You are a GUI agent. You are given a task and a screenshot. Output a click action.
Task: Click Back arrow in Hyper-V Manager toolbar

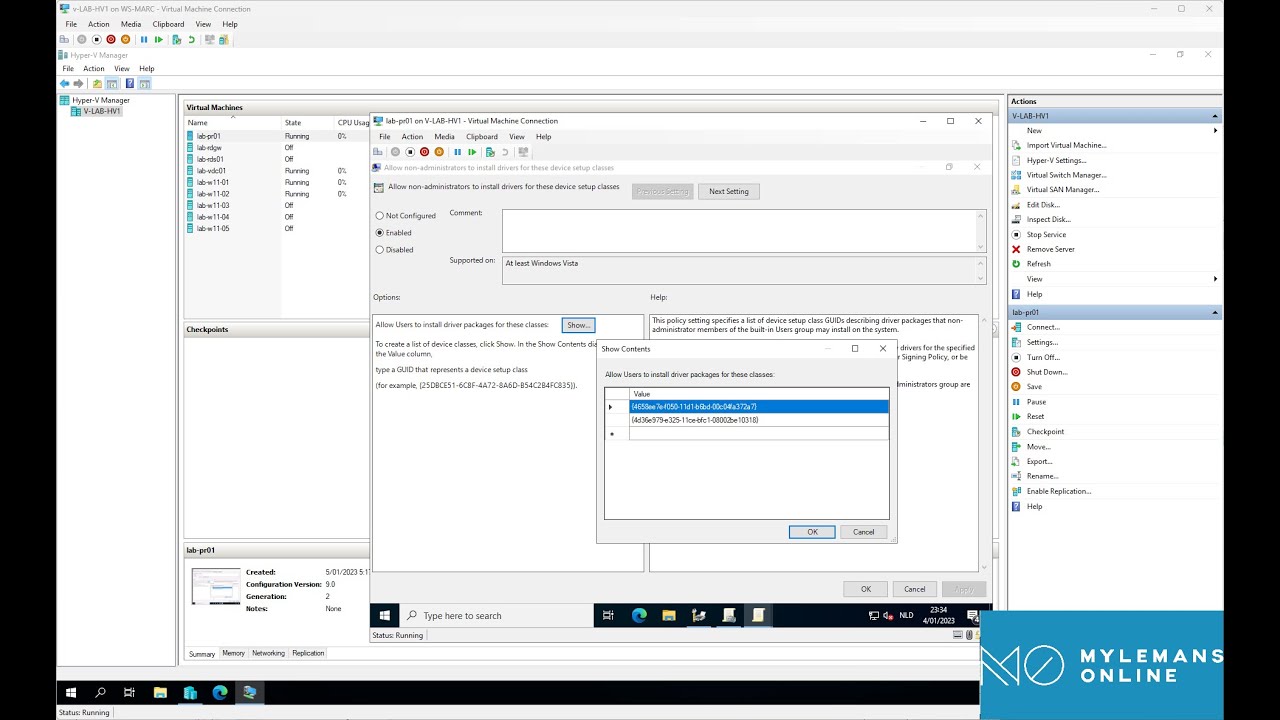pyautogui.click(x=65, y=84)
